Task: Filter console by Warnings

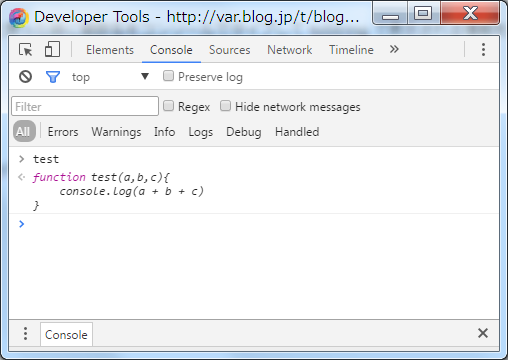Action: 116,132
